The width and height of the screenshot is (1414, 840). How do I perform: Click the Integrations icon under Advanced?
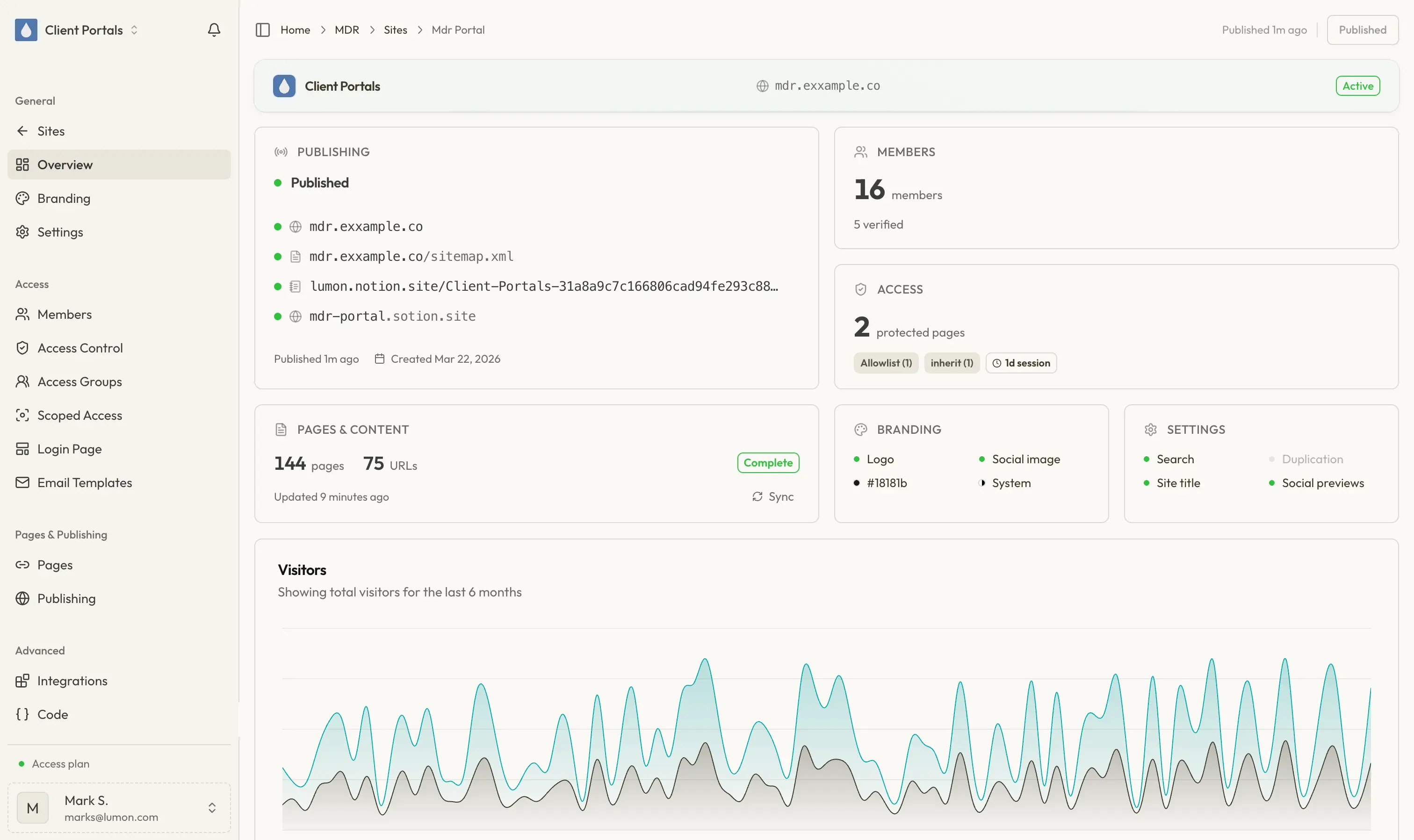pos(22,681)
